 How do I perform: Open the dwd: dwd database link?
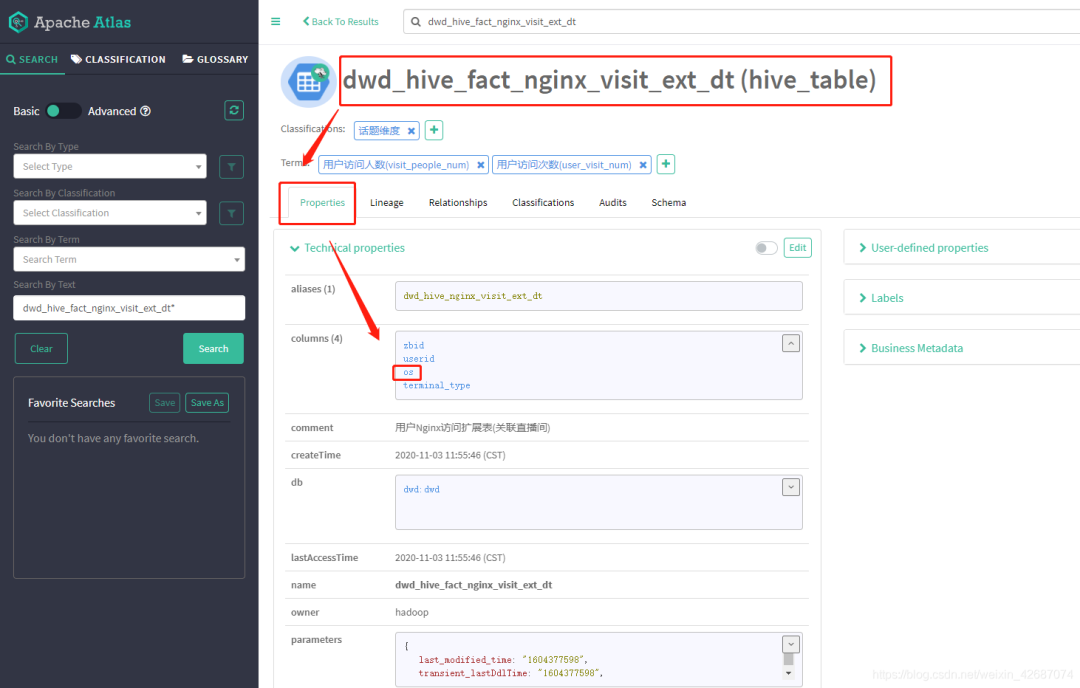click(422, 490)
